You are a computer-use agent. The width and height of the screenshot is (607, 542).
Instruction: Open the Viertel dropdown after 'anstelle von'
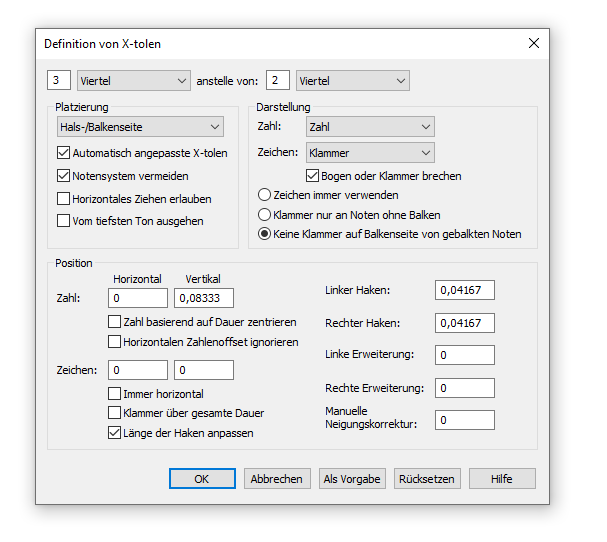pyautogui.click(x=353, y=81)
